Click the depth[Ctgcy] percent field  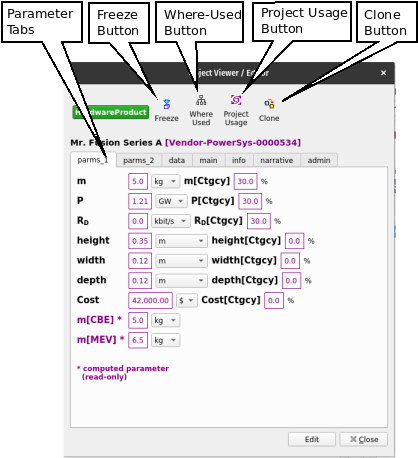click(x=291, y=280)
